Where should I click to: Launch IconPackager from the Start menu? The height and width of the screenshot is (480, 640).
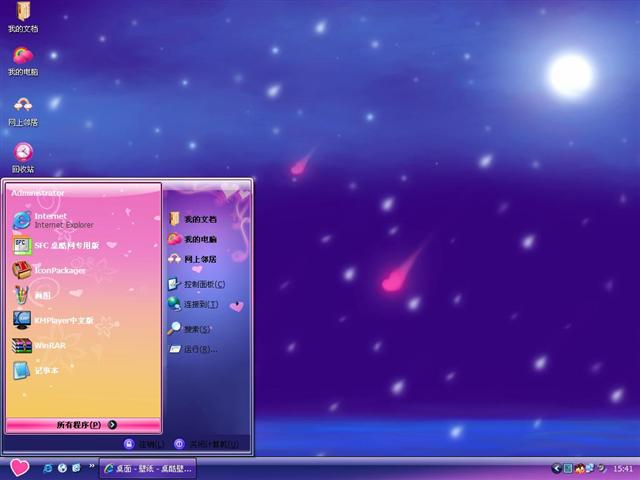click(x=84, y=270)
